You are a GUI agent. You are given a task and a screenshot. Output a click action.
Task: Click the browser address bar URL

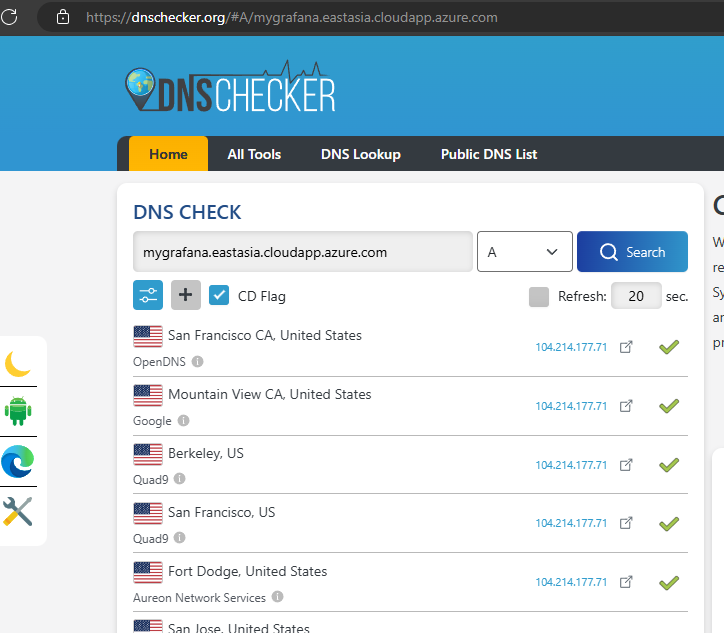[x=291, y=18]
